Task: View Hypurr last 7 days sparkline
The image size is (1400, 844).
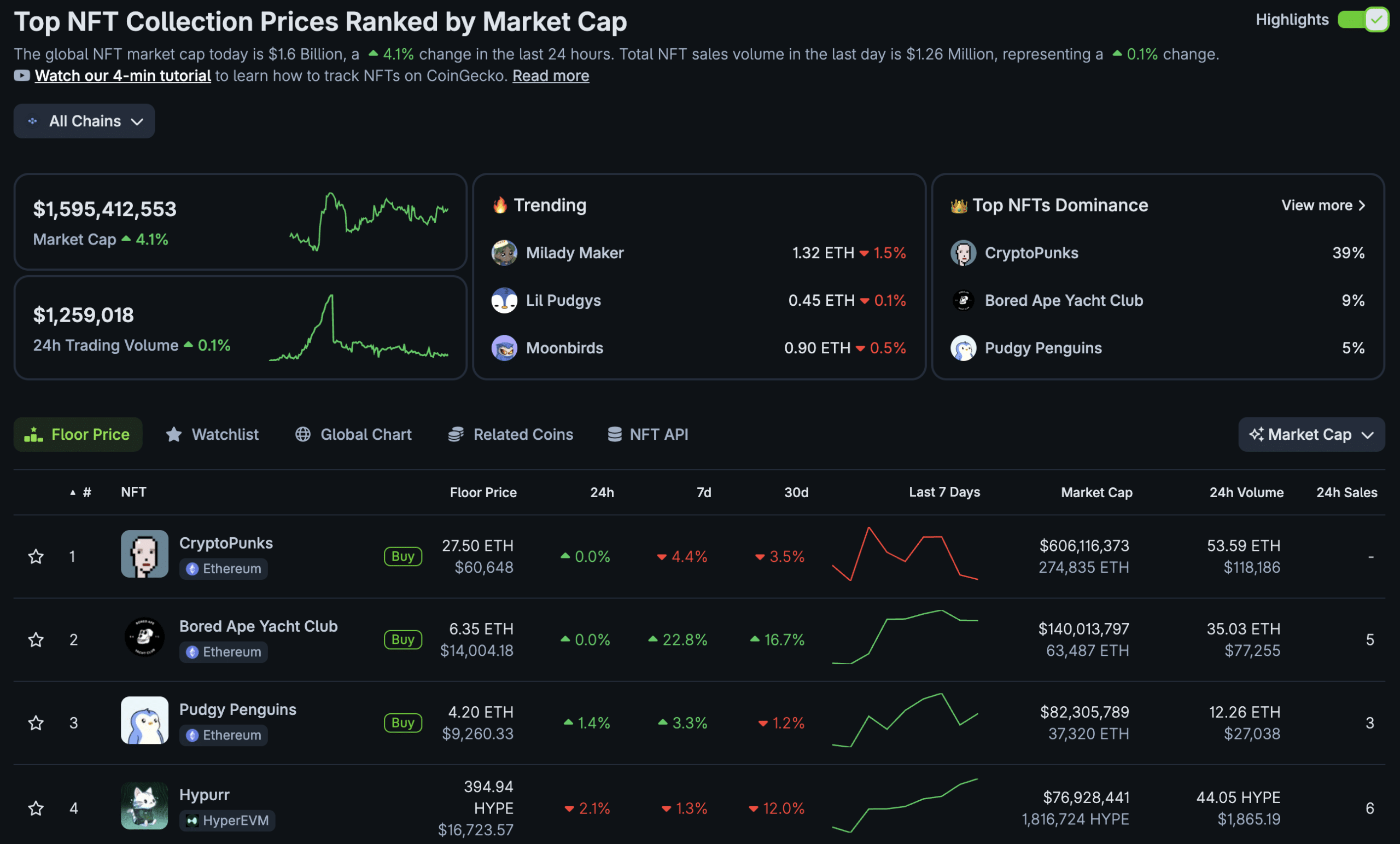Action: pos(905,806)
